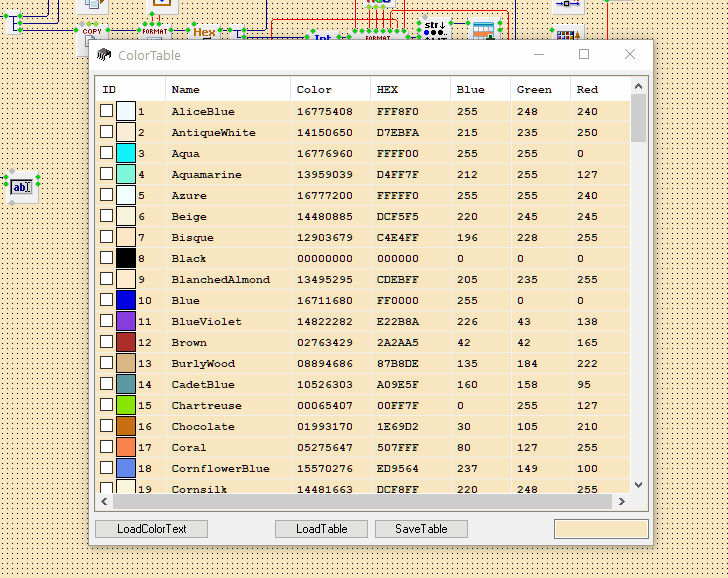728x578 pixels.
Task: Click the LoadTable button
Action: pos(321,529)
